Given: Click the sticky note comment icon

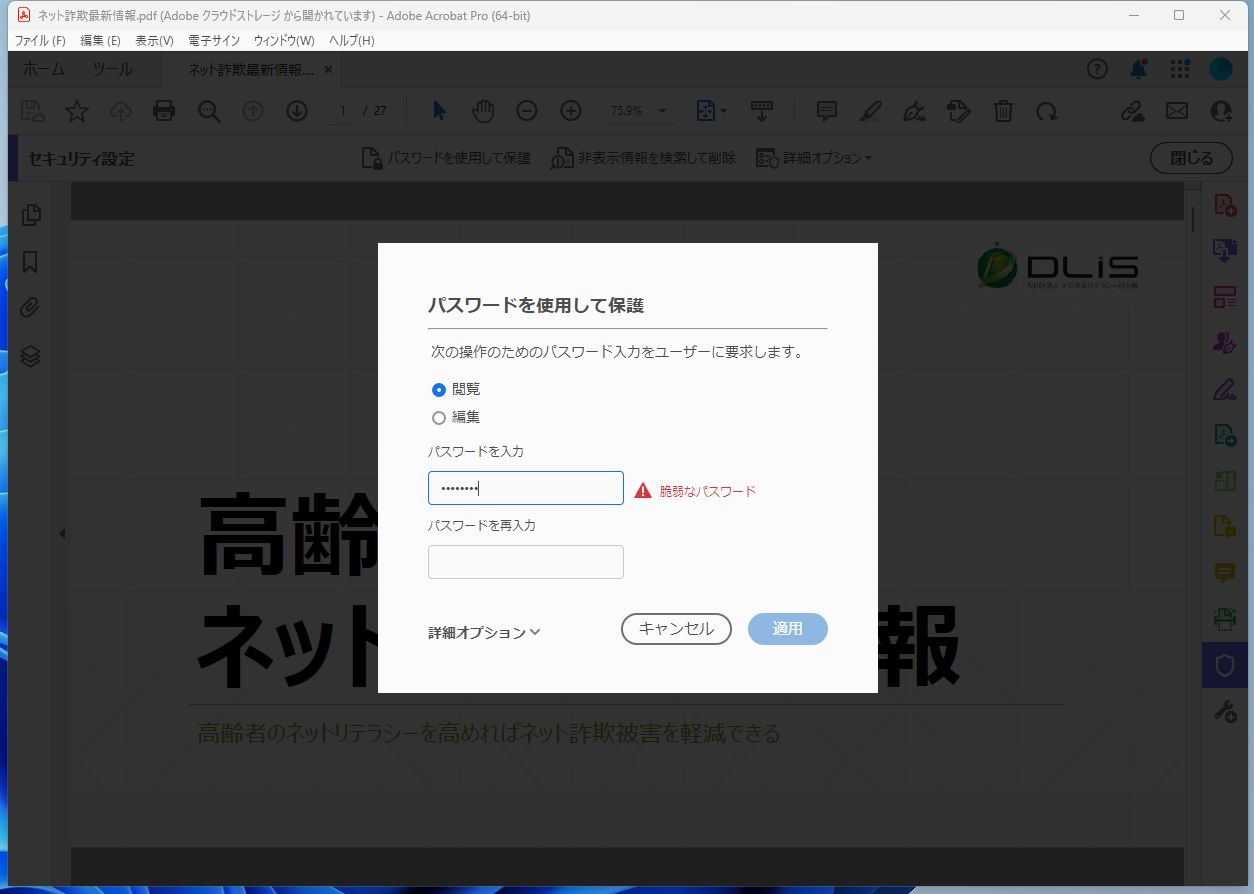Looking at the screenshot, I should 825,111.
